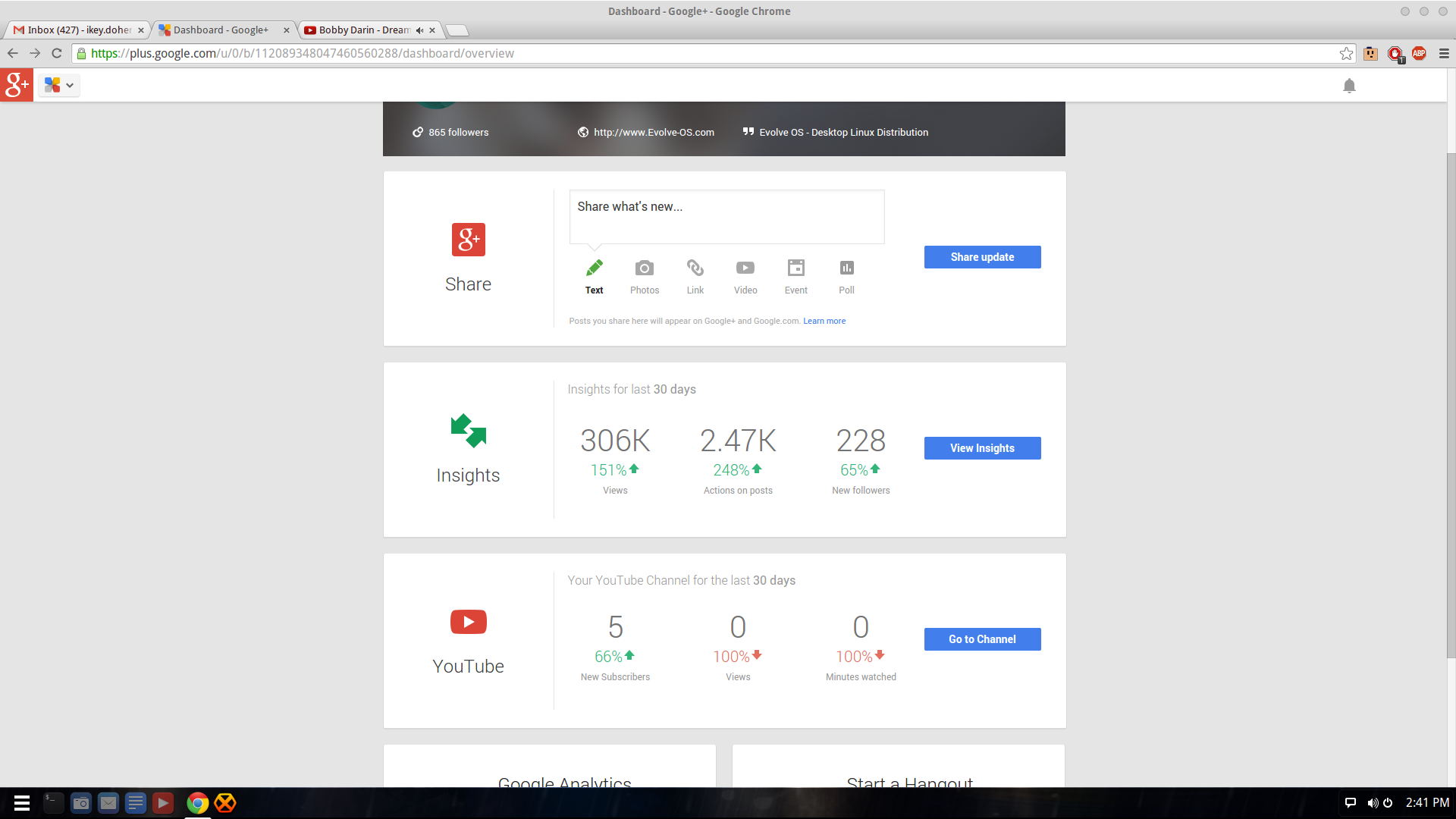Switch to the Gmail Inbox tab
1456x819 pixels.
(x=76, y=30)
